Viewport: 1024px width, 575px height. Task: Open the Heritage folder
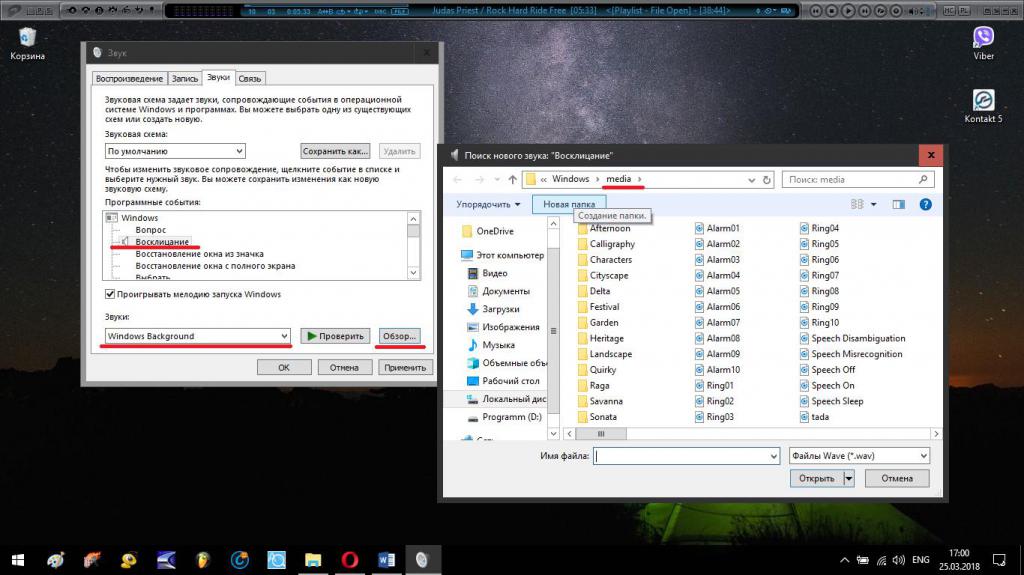click(x=601, y=338)
